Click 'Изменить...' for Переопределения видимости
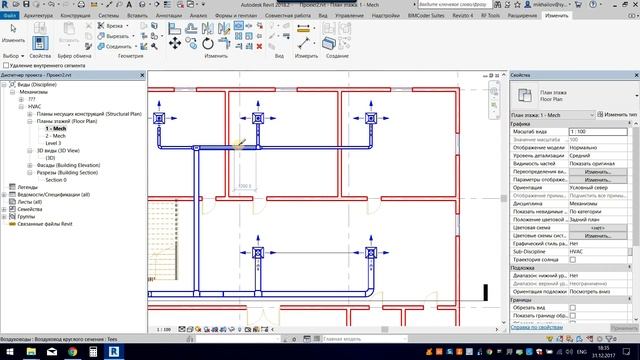Image resolution: width=640 pixels, height=360 pixels. pyautogui.click(x=598, y=172)
